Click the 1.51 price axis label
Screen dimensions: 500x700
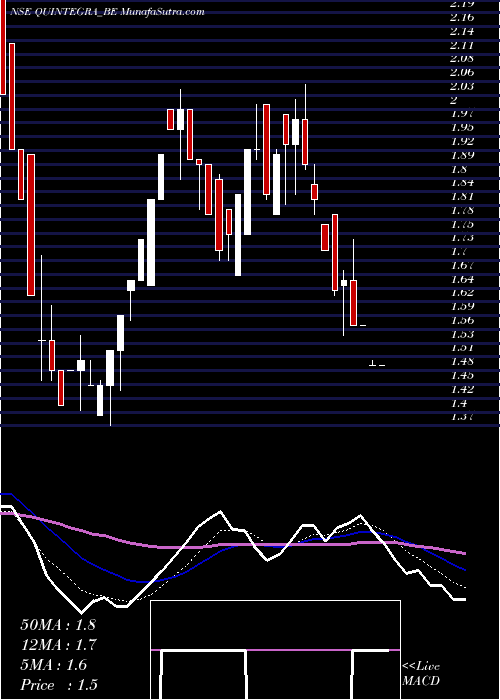coord(462,348)
